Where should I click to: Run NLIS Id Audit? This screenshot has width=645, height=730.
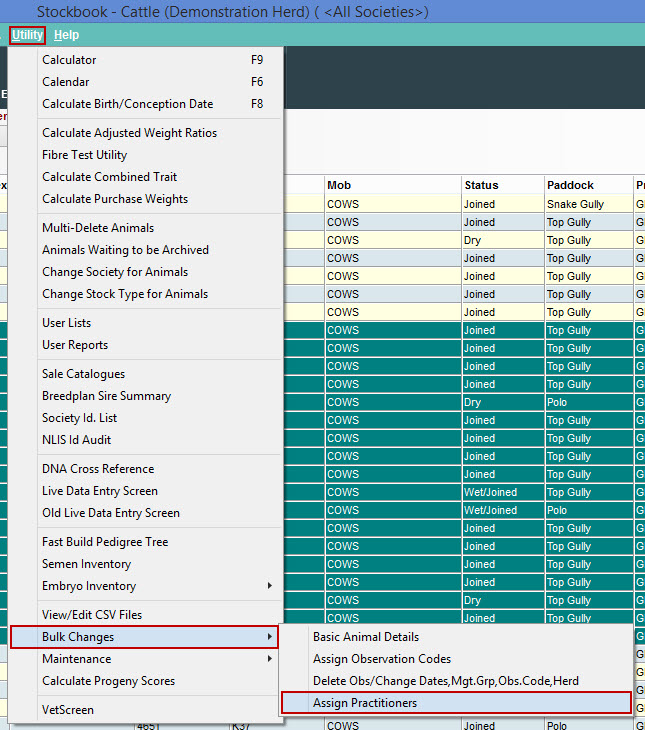coord(145,439)
